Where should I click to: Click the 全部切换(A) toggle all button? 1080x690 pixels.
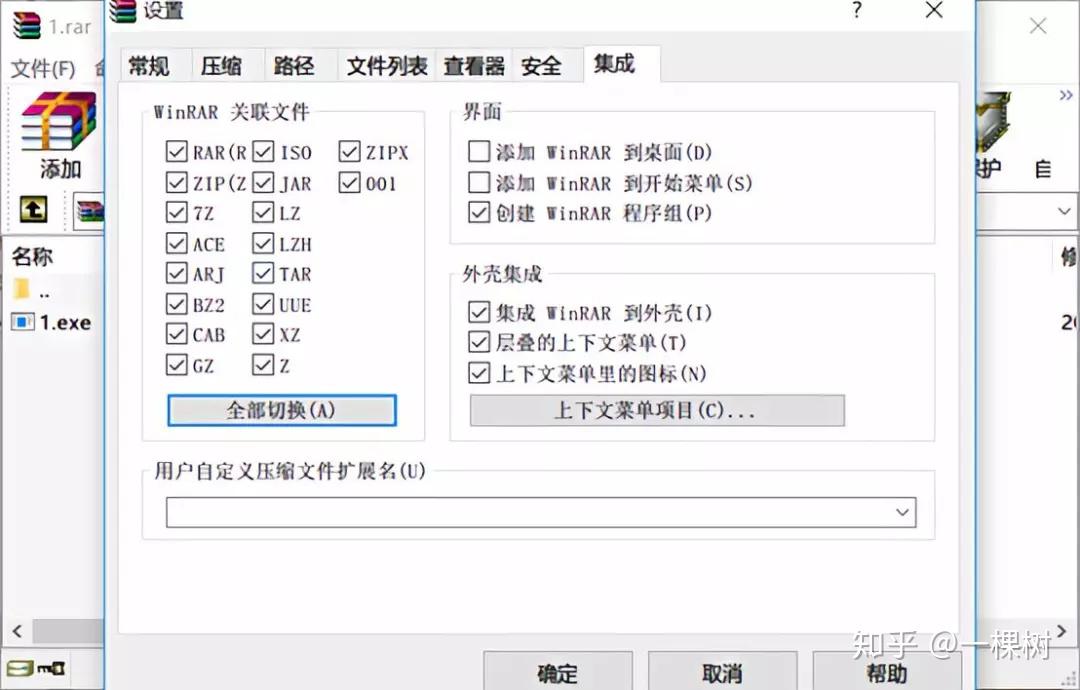click(282, 410)
